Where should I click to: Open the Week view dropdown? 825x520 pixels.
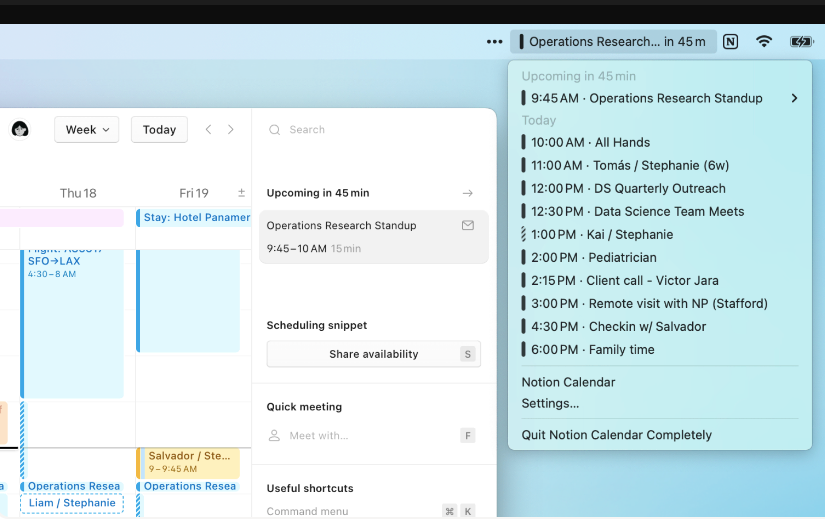[x=86, y=130]
